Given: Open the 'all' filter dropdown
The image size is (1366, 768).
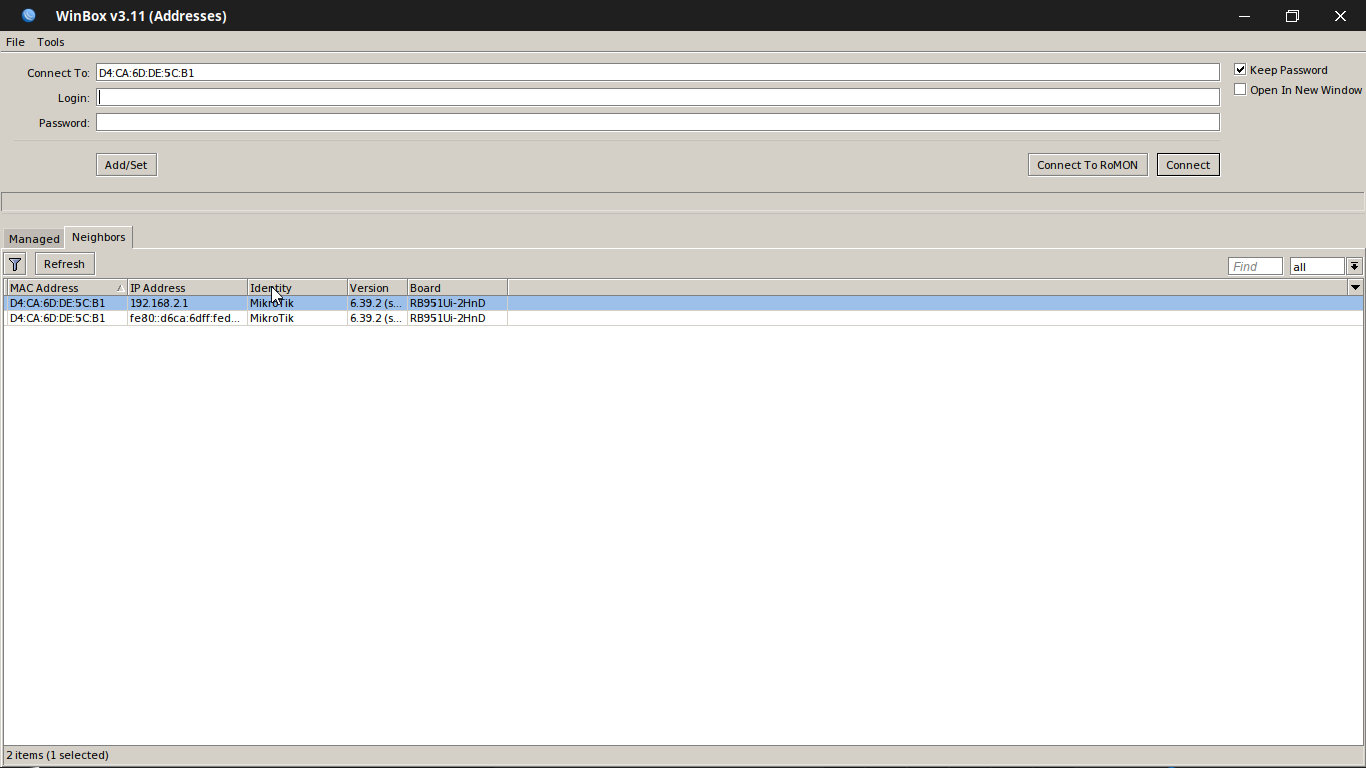Looking at the screenshot, I should 1354,266.
